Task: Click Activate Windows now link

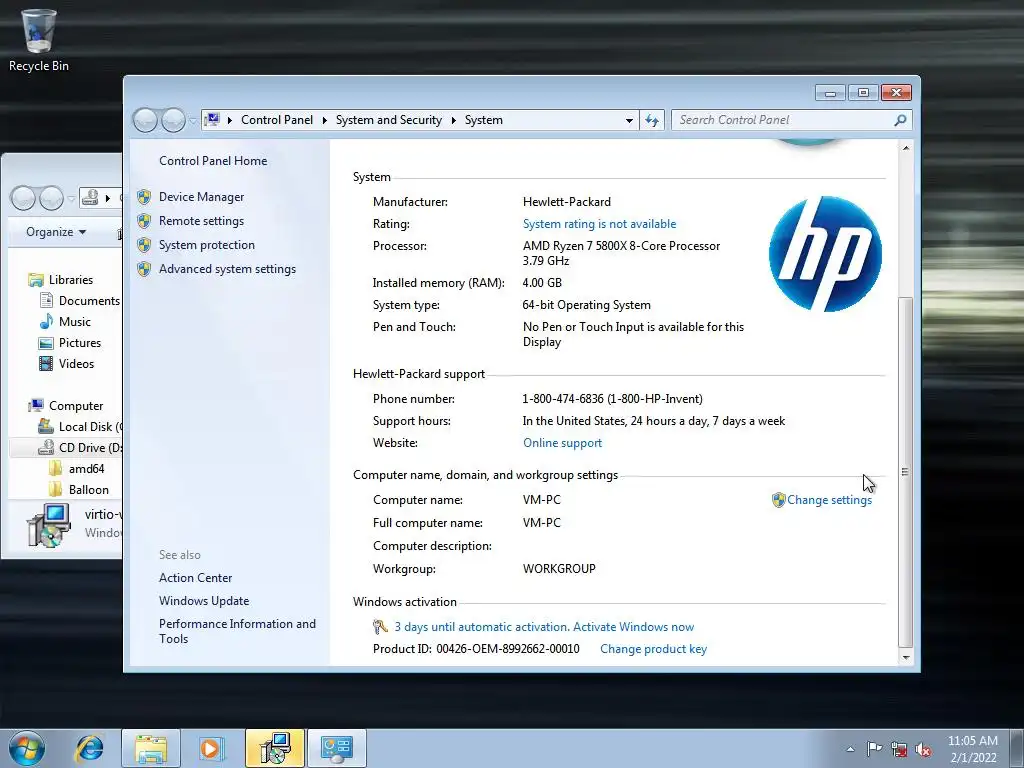Action: click(x=633, y=627)
